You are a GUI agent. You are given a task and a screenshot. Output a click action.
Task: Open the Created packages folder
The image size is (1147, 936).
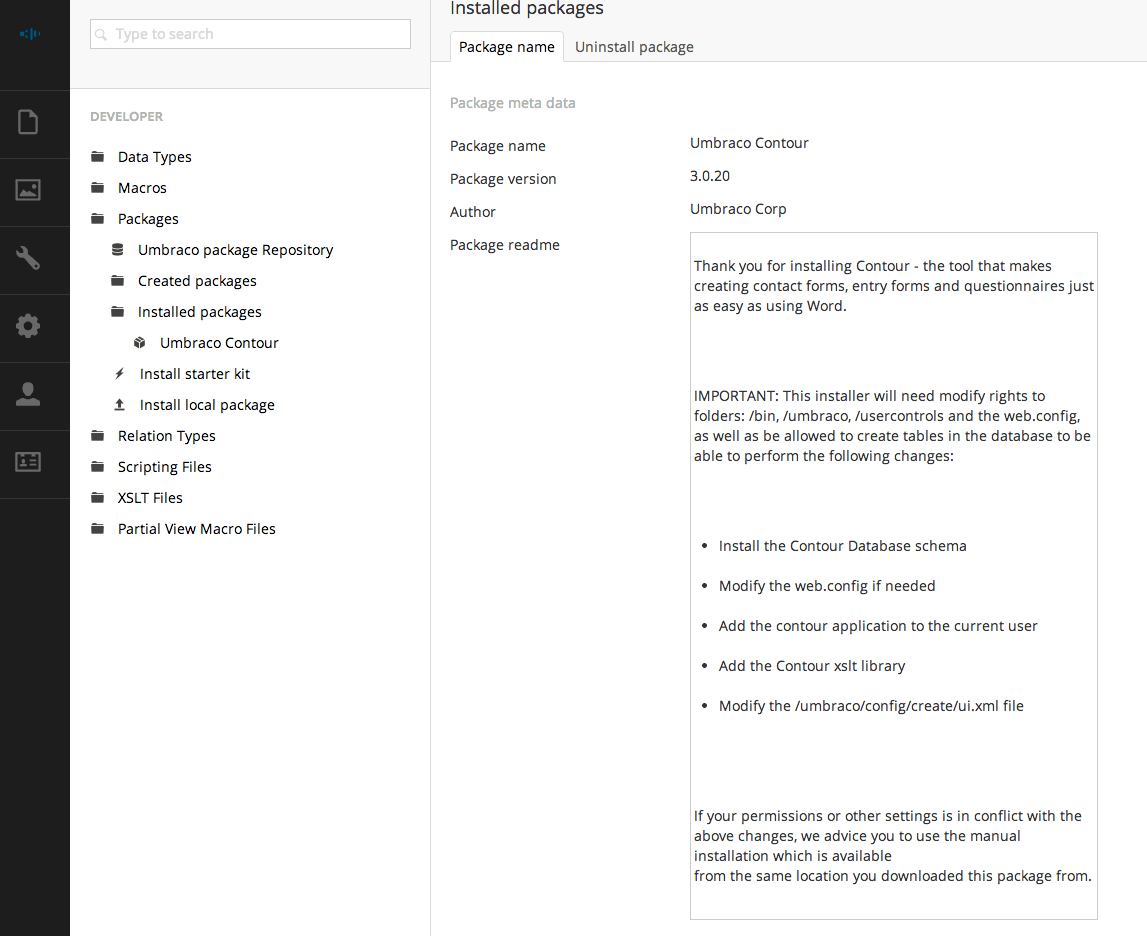[x=197, y=281]
